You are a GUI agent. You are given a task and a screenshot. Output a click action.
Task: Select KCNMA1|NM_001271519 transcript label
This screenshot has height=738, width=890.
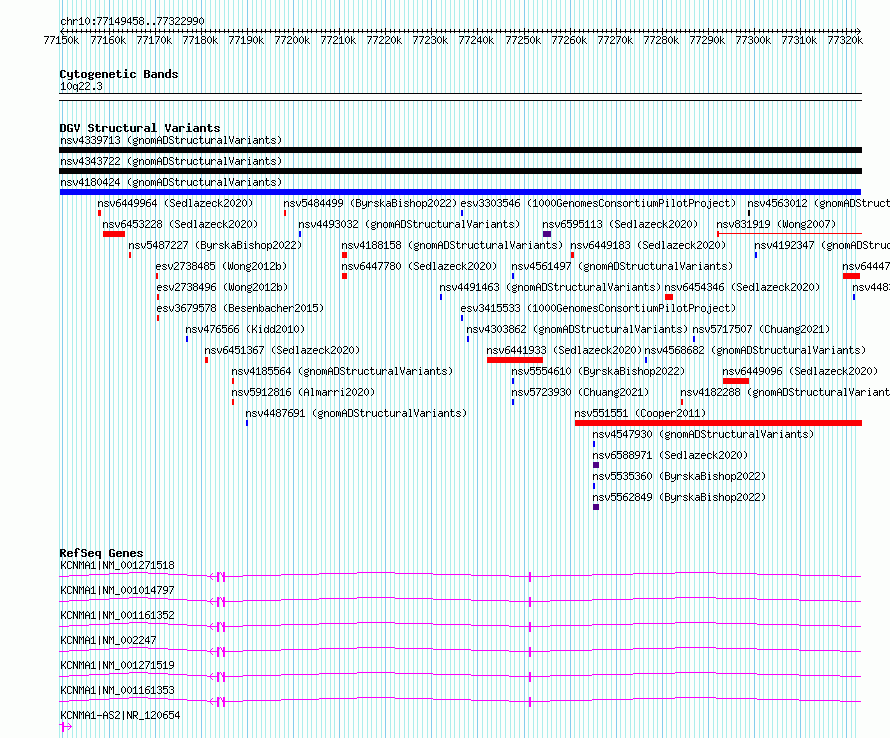tap(117, 665)
